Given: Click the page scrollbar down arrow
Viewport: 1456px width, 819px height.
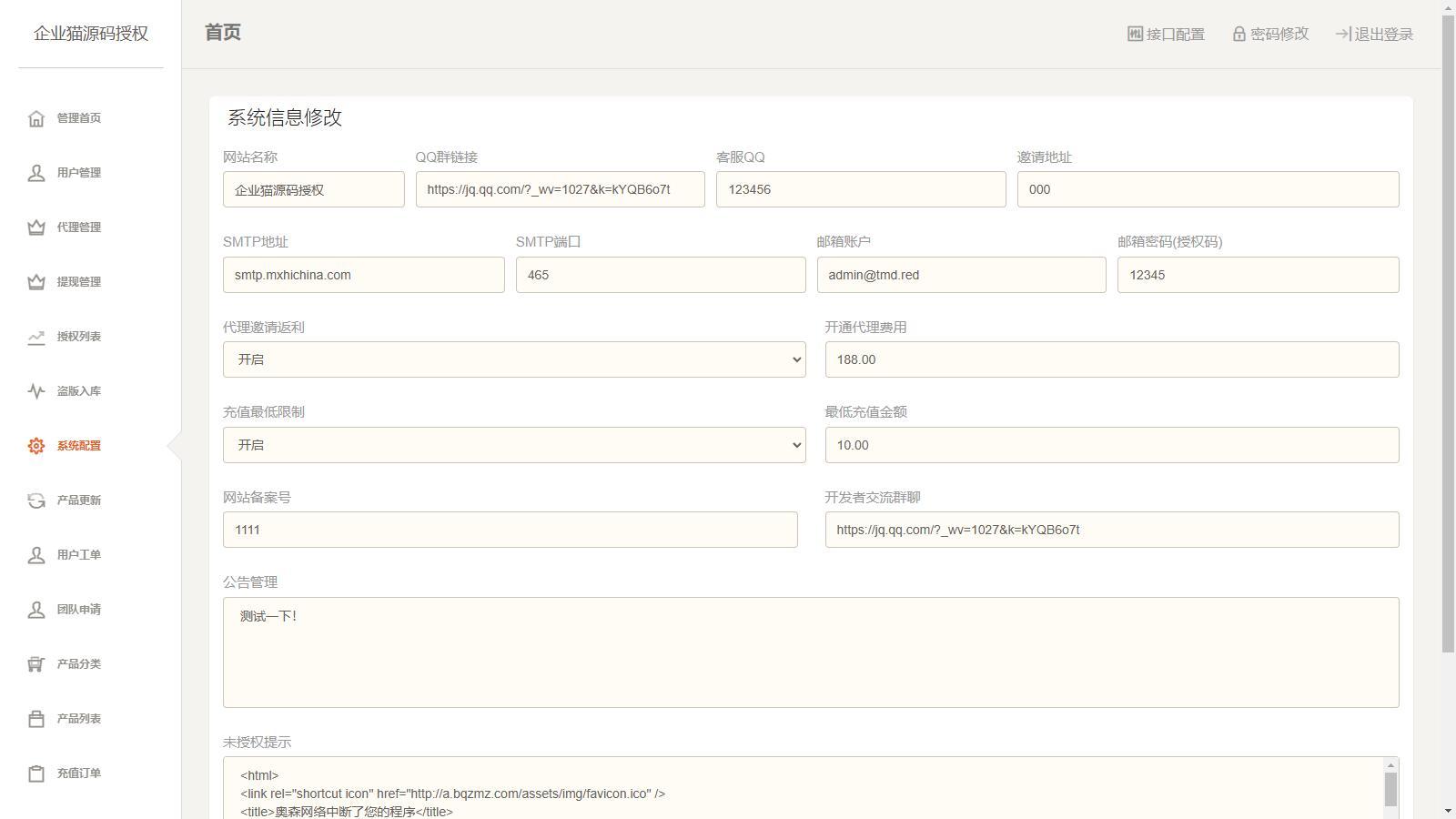Looking at the screenshot, I should pos(1449,811).
